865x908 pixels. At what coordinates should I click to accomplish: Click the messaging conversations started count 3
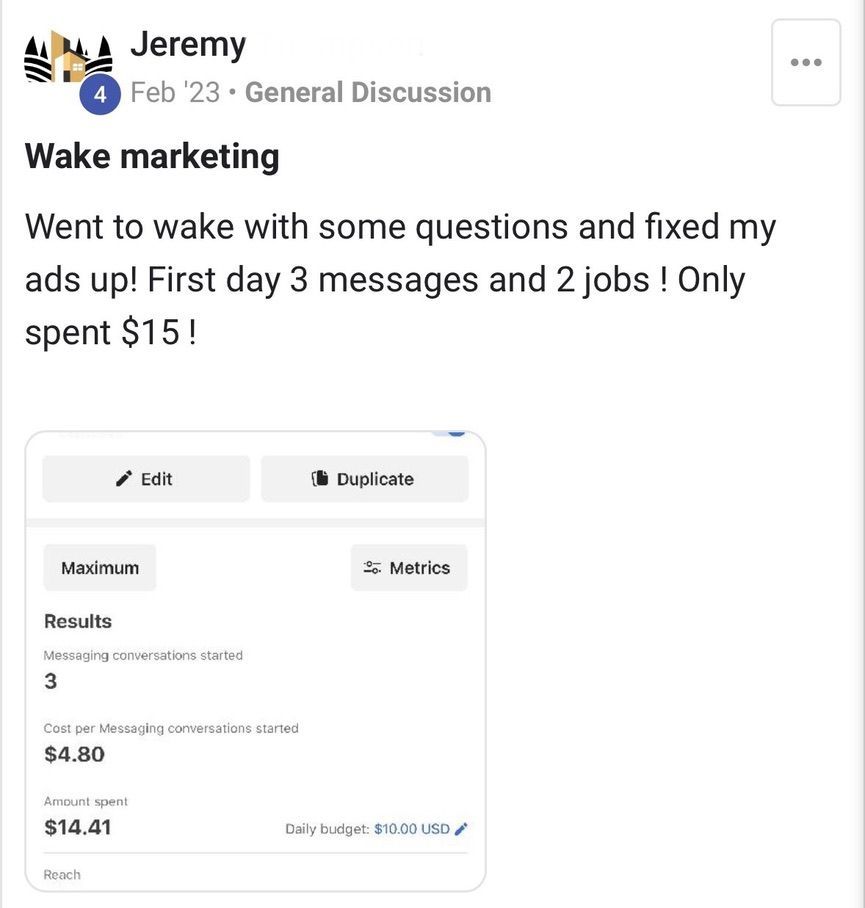51,682
